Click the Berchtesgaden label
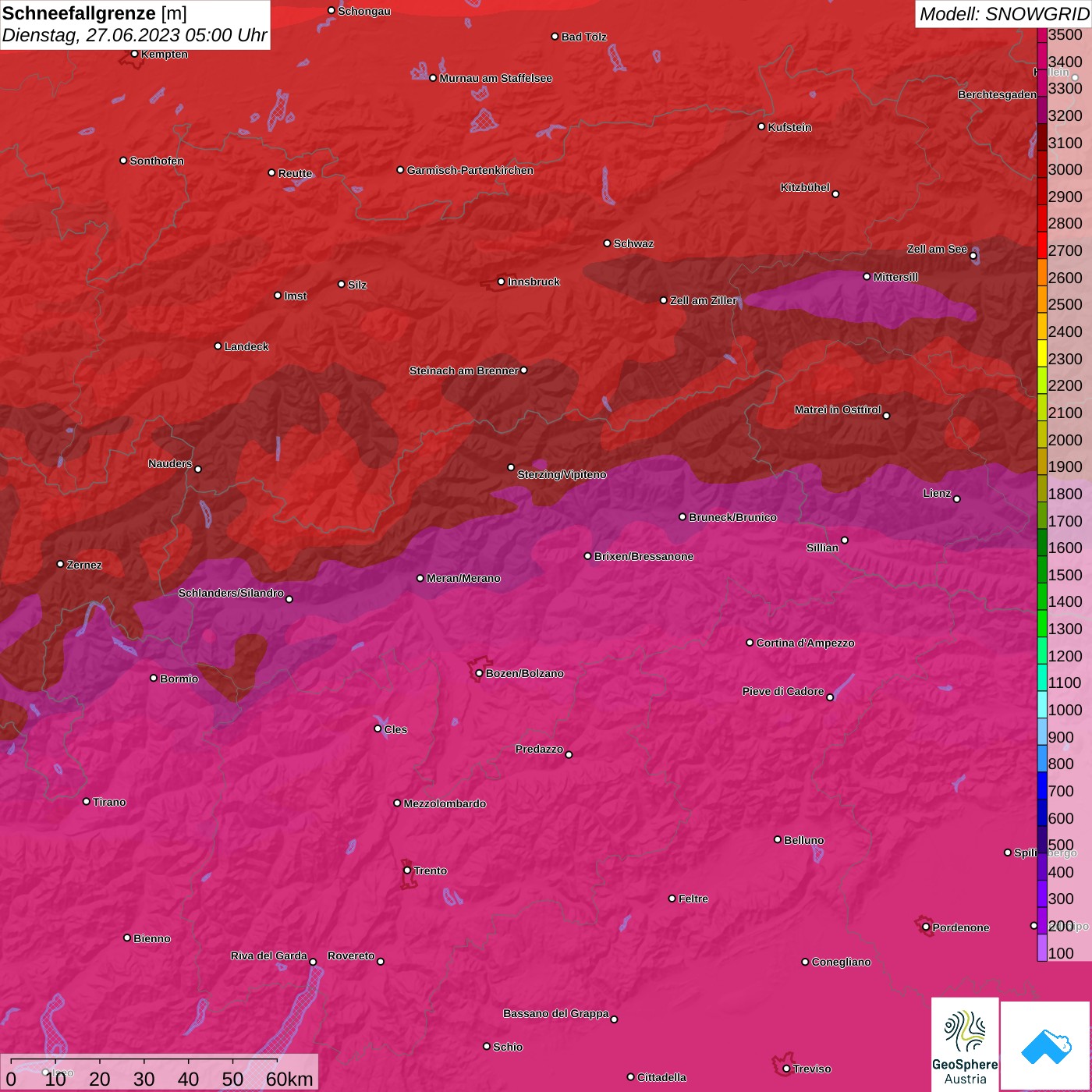The image size is (1092, 1092). pos(997,95)
